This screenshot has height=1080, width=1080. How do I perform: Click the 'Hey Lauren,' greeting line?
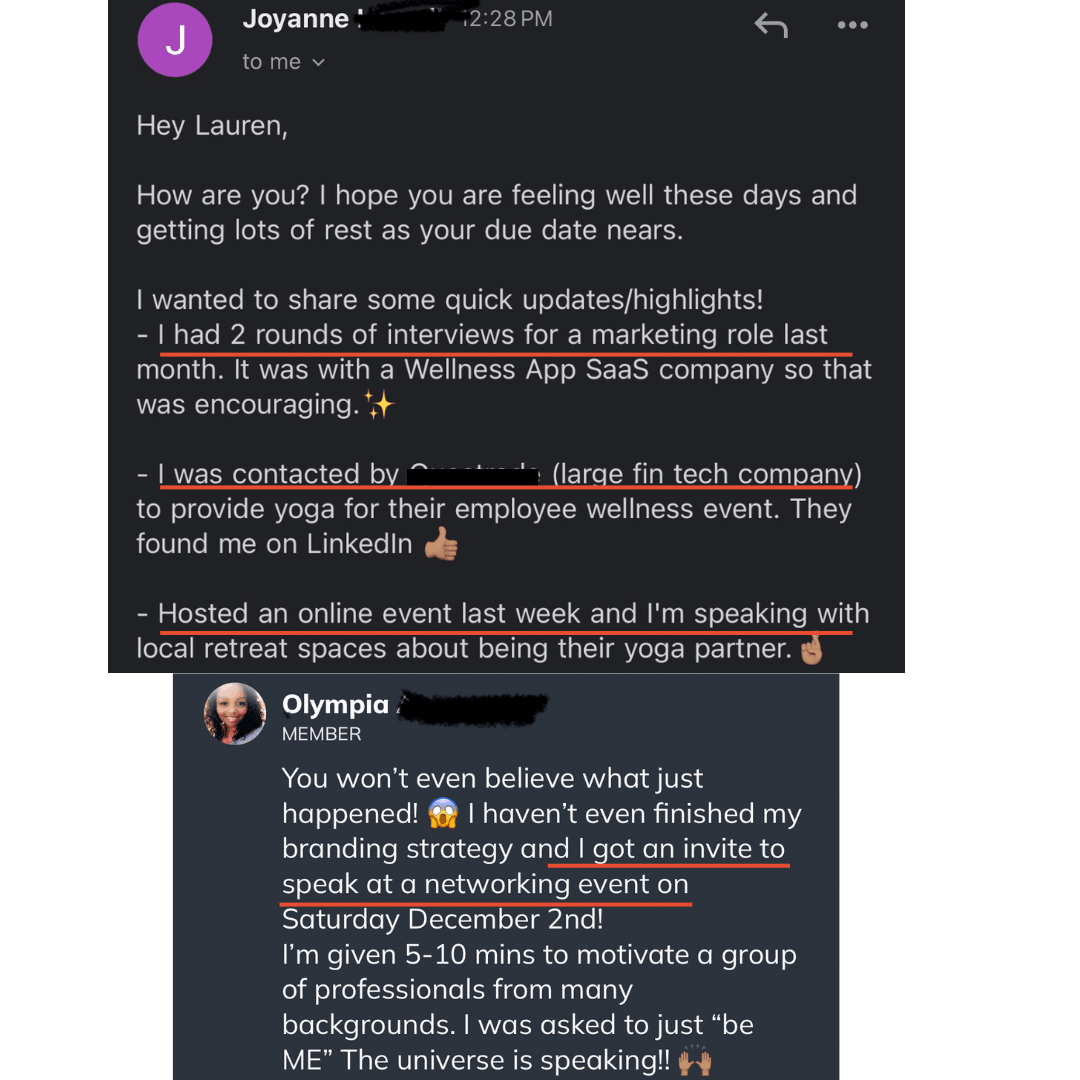point(212,127)
